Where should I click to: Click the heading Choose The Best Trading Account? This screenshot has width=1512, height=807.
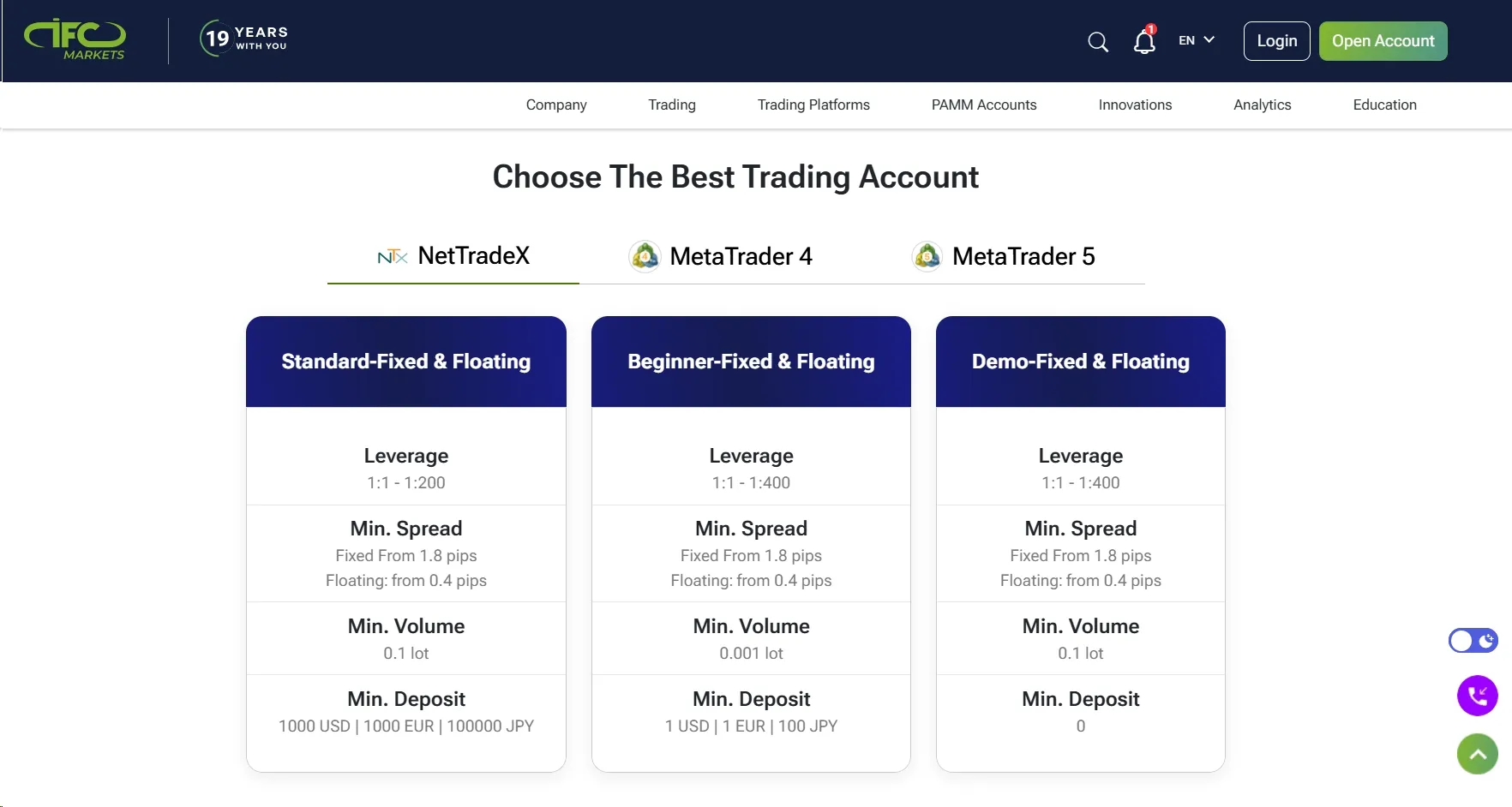(735, 177)
